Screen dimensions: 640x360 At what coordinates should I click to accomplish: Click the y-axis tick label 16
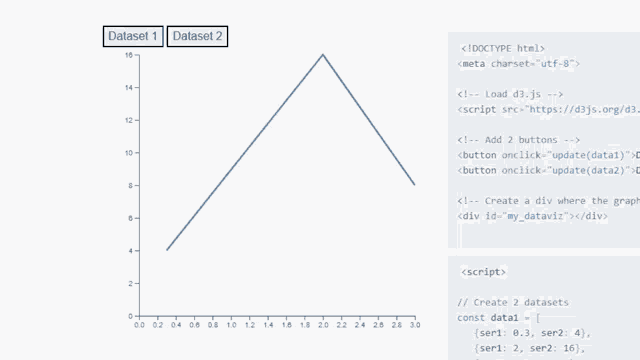129,55
